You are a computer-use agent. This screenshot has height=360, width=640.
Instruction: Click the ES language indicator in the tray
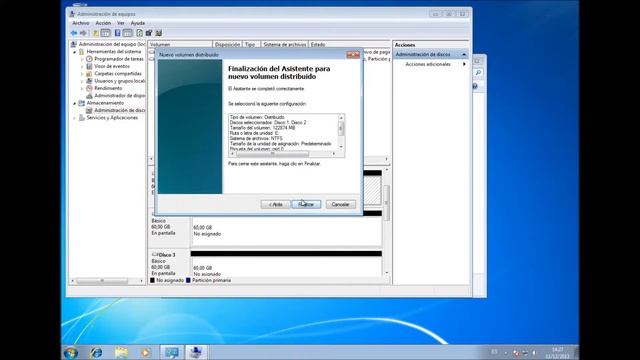pyautogui.click(x=494, y=352)
